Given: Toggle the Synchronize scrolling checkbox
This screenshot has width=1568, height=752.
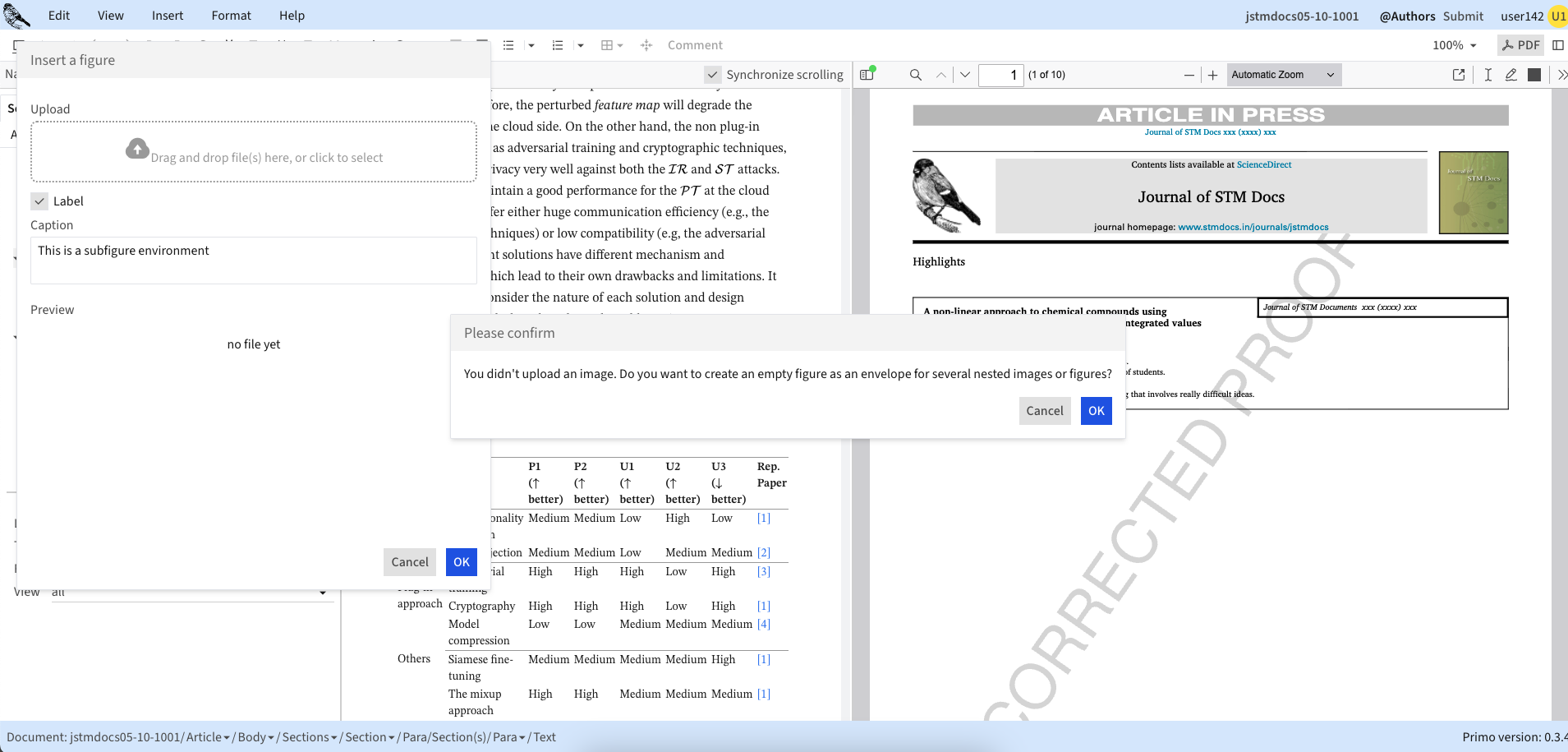Looking at the screenshot, I should [713, 75].
